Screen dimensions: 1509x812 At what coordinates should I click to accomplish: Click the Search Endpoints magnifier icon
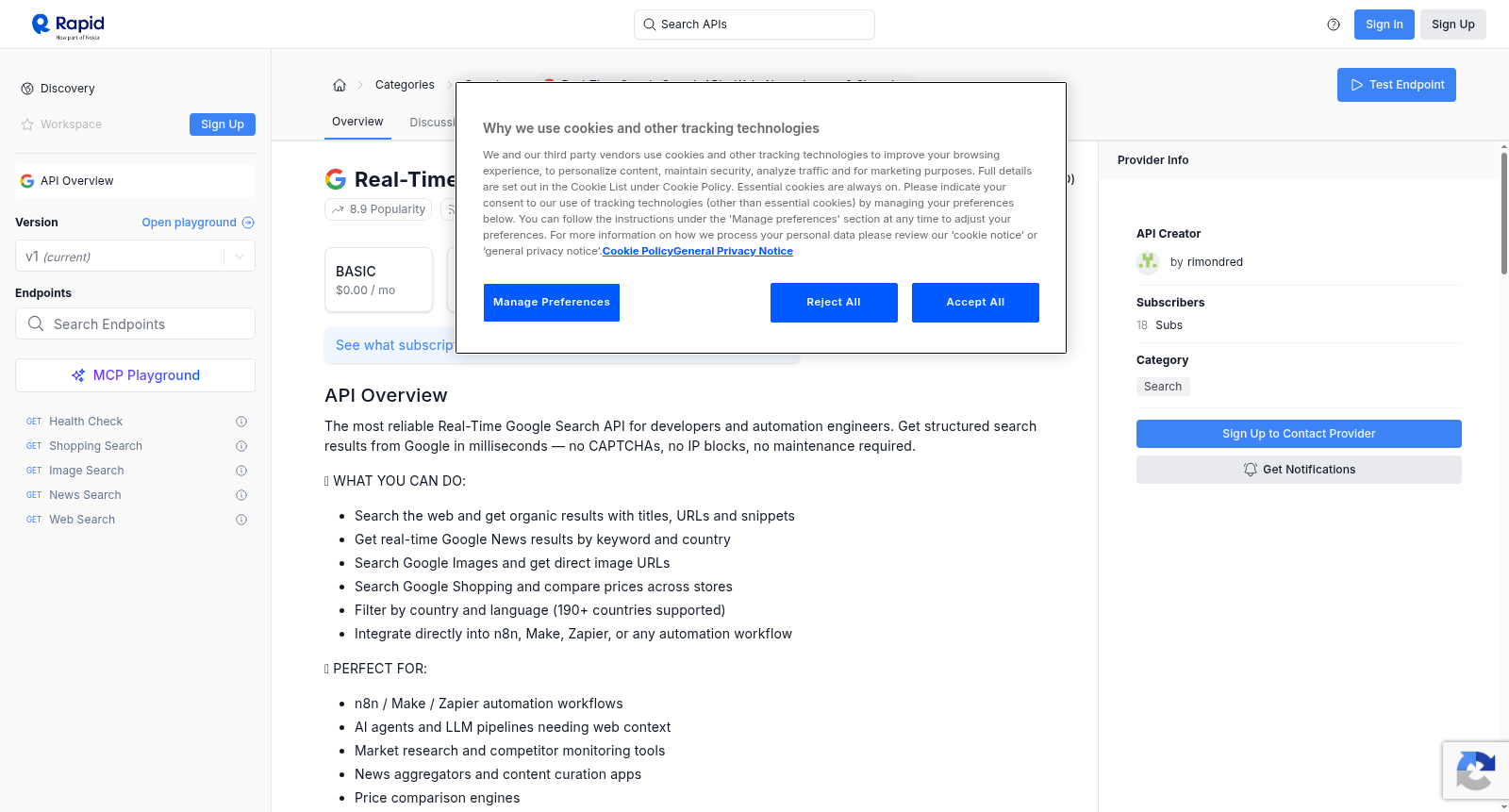(x=36, y=323)
